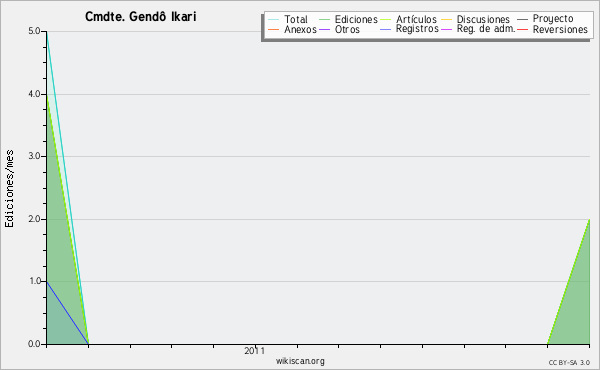Click the CC BY-SA 3.0 license text
Screen dimensions: 600x370
[x=569, y=363]
